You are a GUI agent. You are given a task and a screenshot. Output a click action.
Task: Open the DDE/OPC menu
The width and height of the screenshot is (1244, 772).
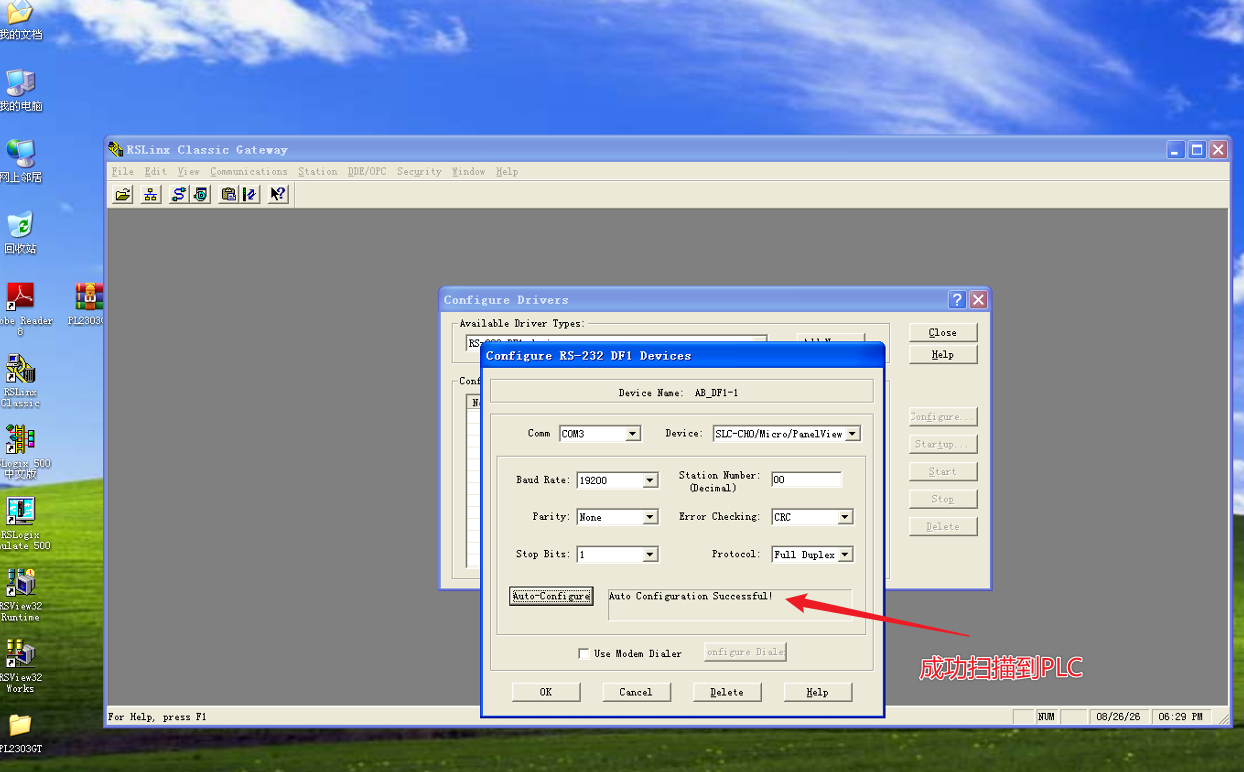click(367, 172)
